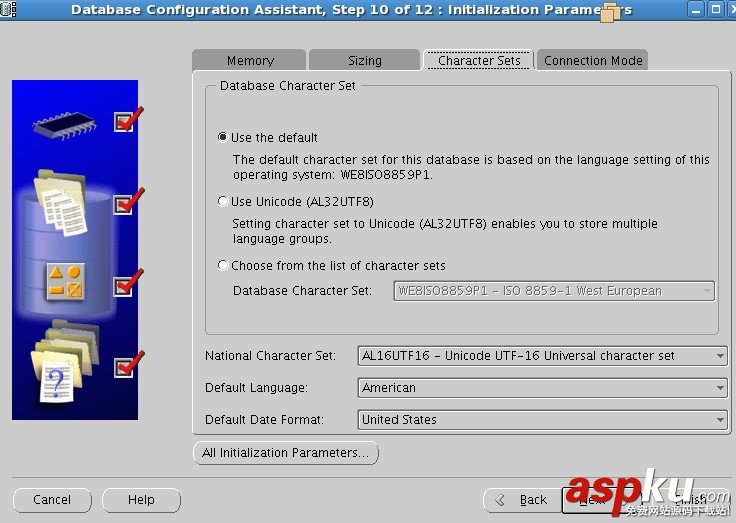
Task: Click checkmark box beside question mark document
Action: pos(123,368)
